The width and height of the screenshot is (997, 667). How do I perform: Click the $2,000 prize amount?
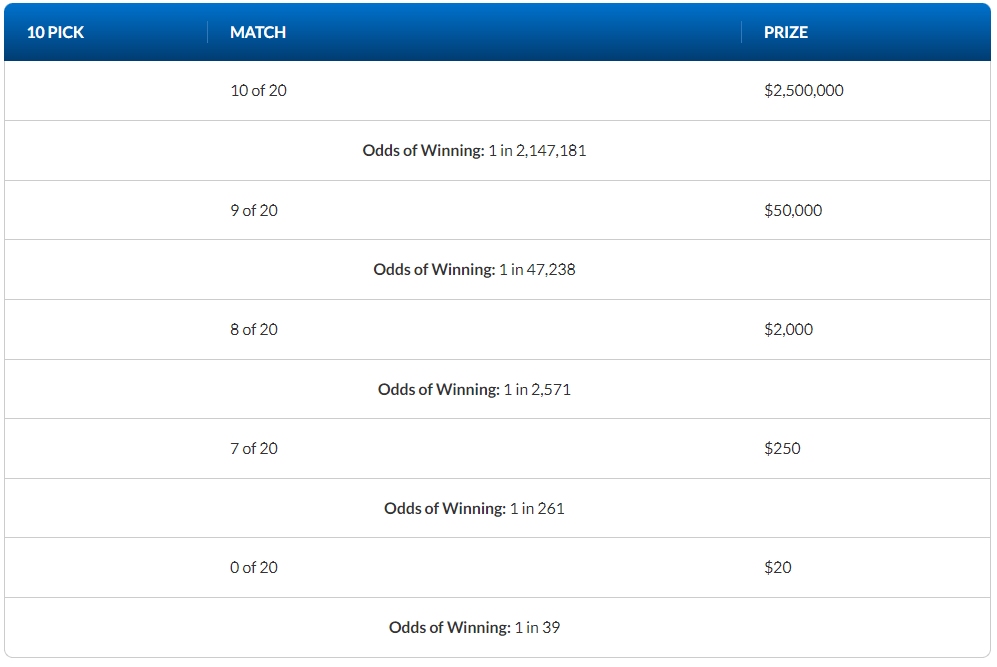(788, 329)
